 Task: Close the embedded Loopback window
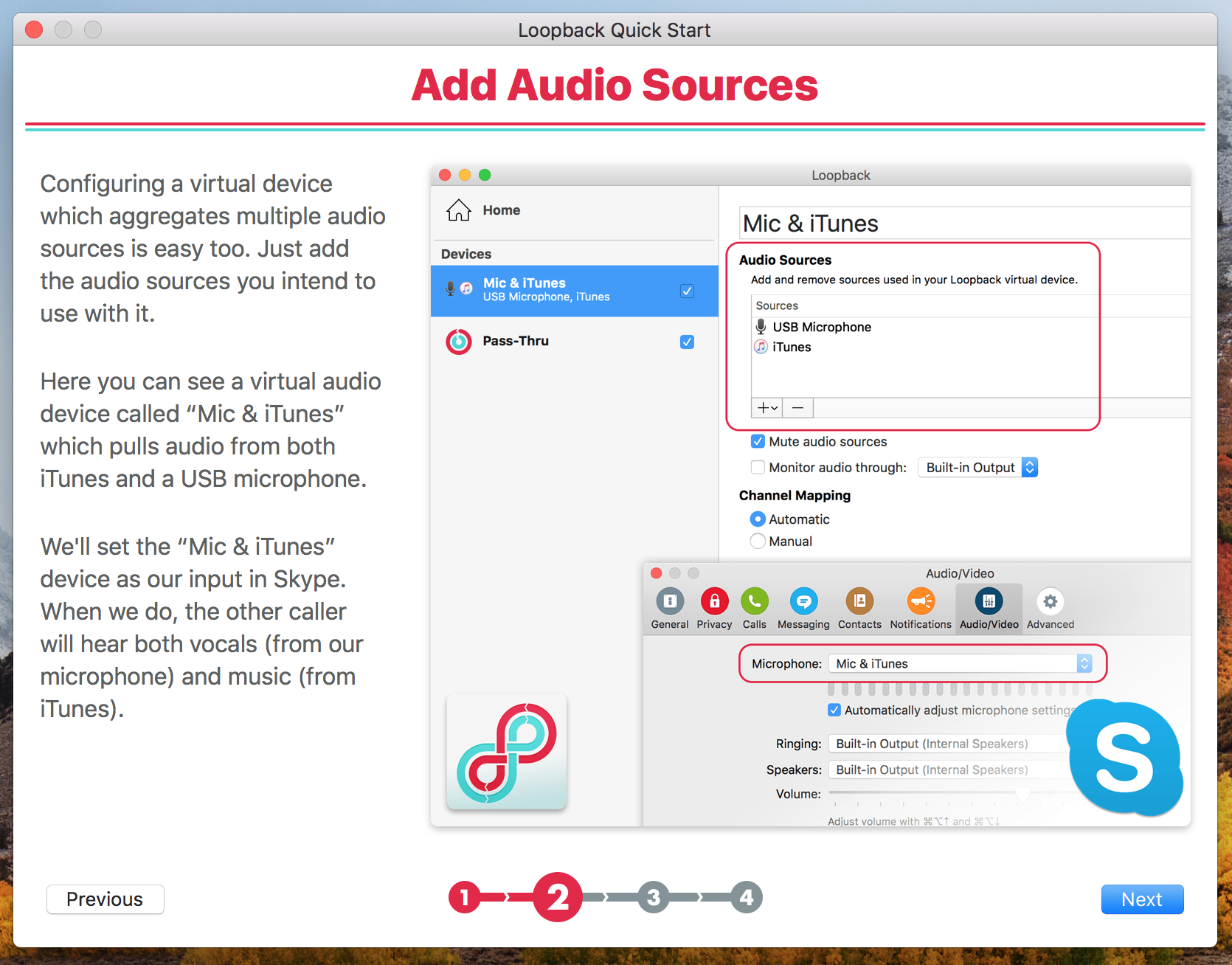(x=445, y=175)
